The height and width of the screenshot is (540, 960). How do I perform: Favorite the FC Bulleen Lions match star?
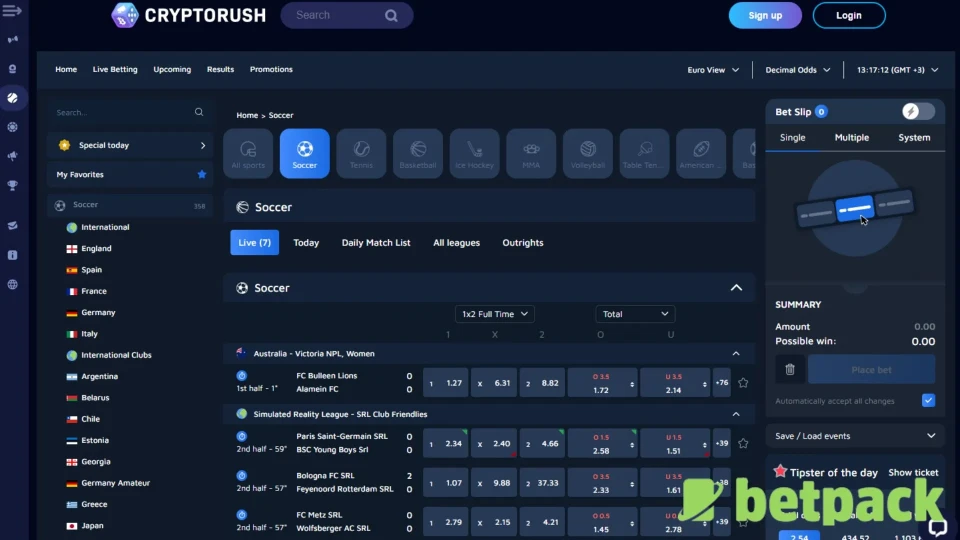coord(743,383)
